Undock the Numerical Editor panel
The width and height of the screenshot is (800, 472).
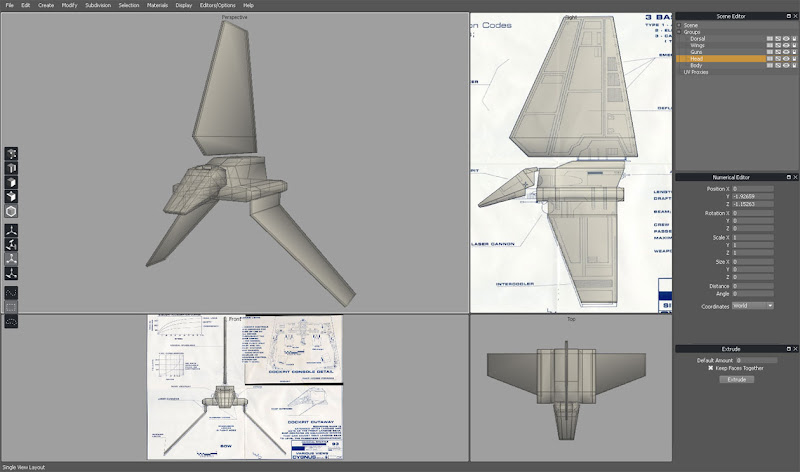click(x=788, y=177)
